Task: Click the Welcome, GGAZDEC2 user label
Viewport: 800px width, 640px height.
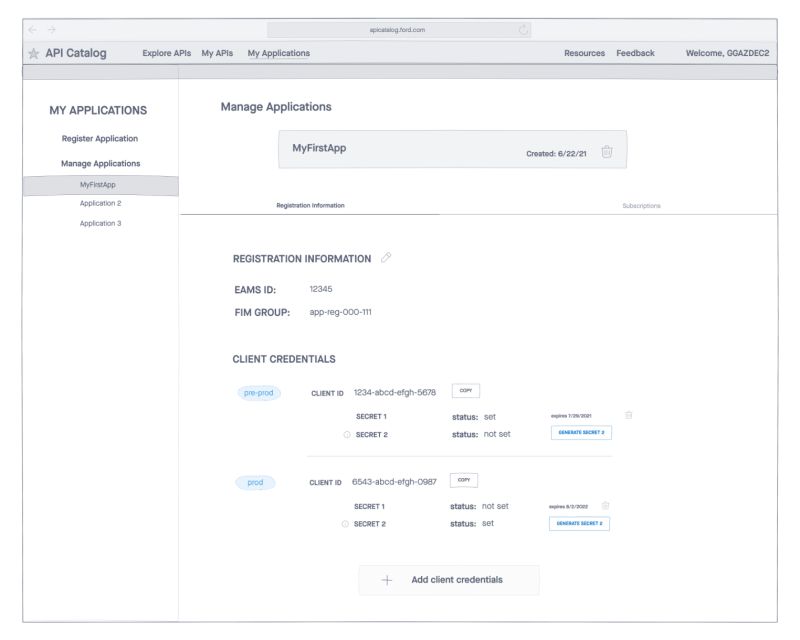Action: click(727, 53)
